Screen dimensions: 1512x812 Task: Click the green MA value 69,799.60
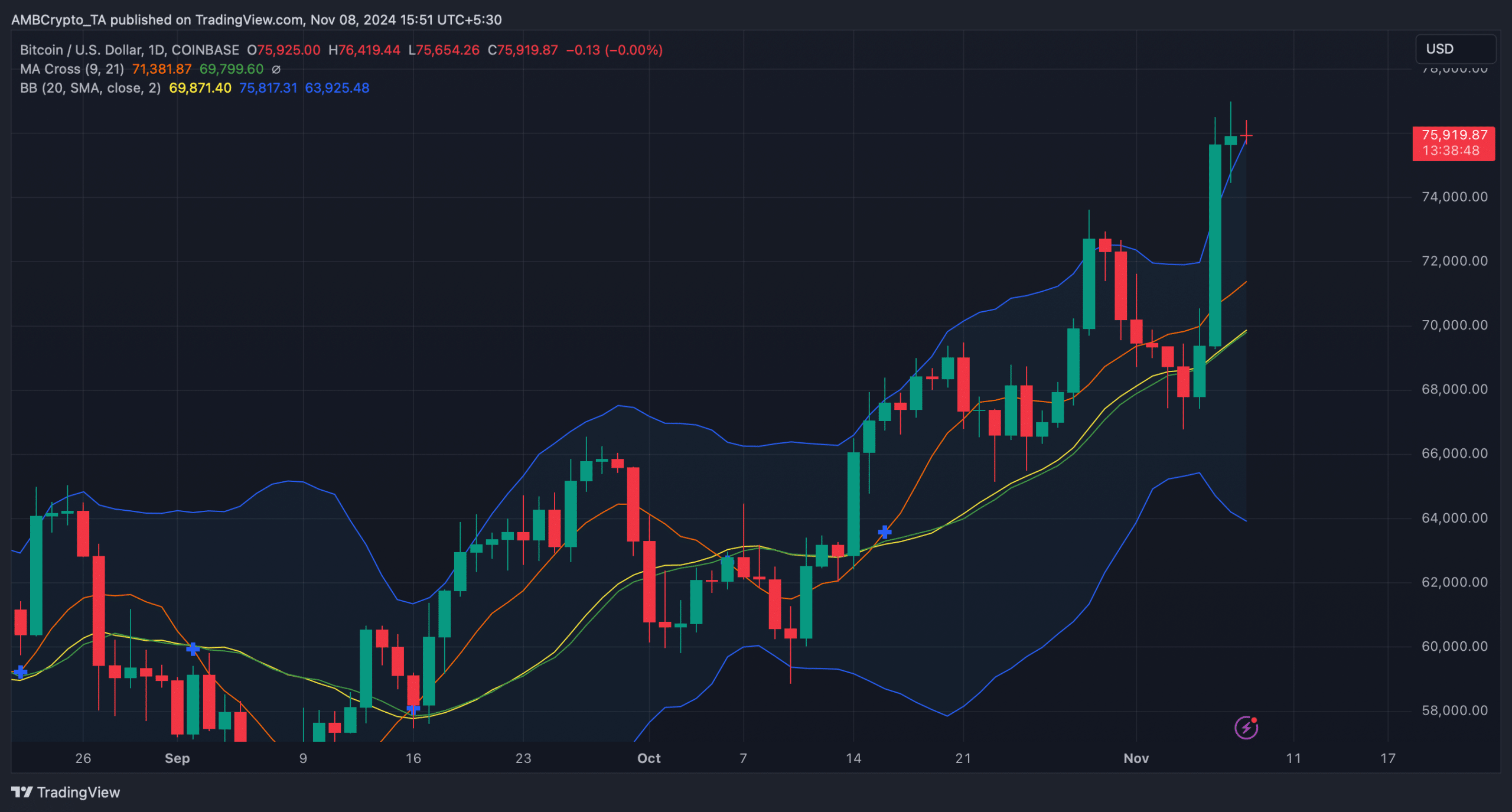(x=232, y=69)
